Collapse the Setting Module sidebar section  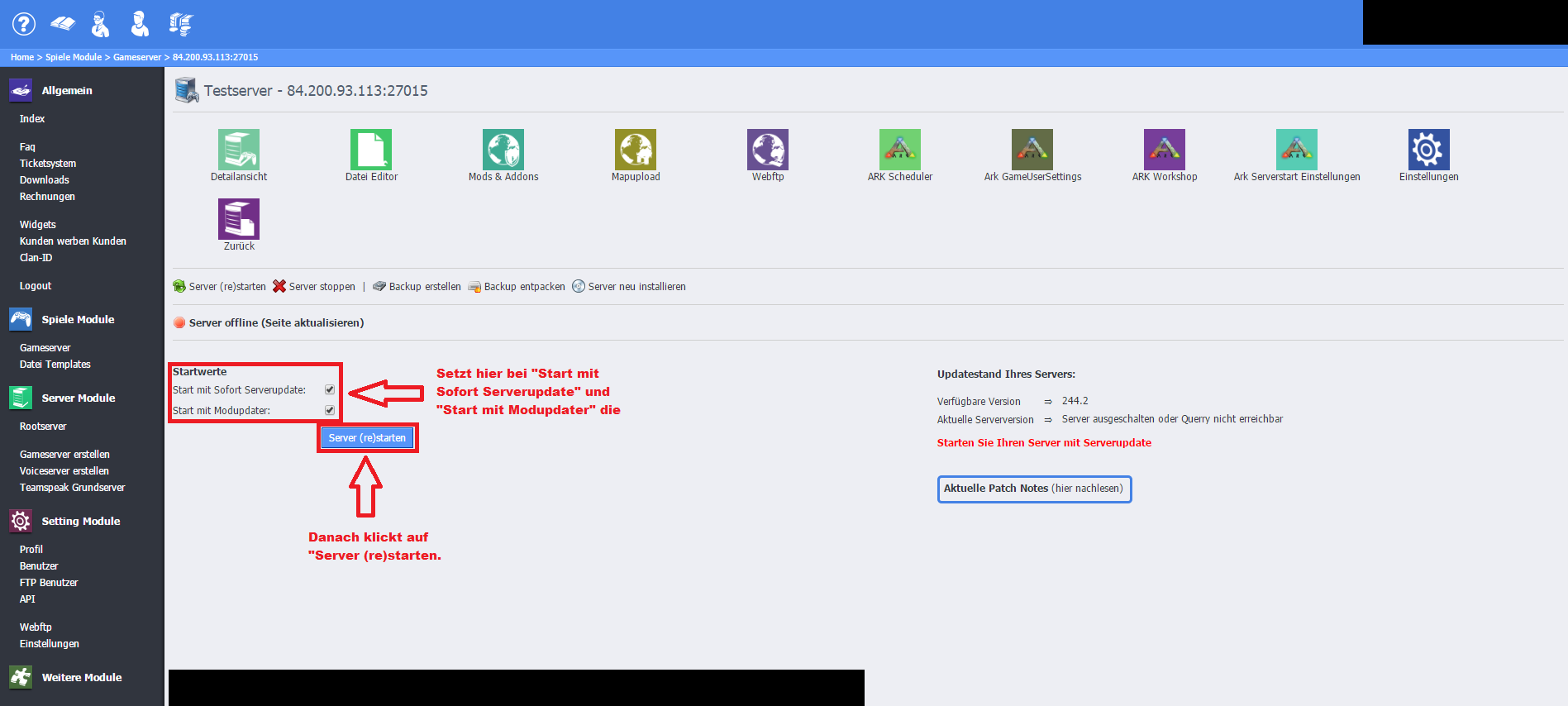80,521
